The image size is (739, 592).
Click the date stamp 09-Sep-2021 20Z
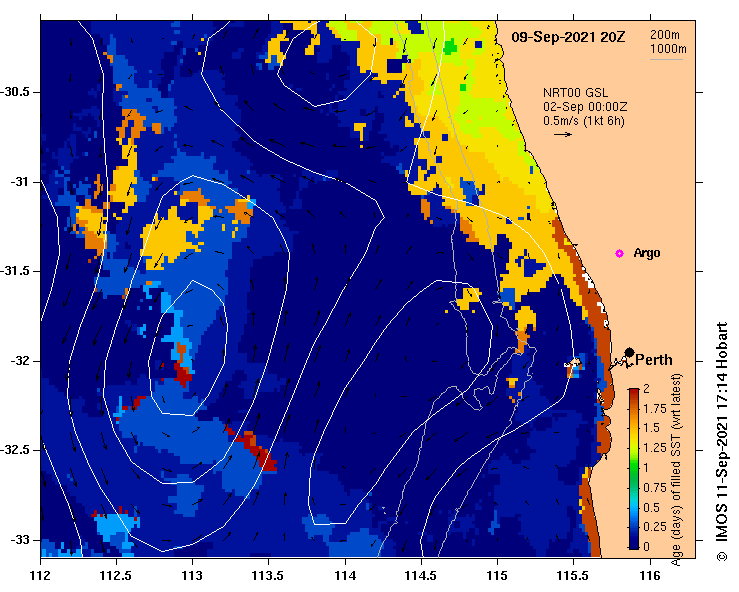(x=568, y=37)
